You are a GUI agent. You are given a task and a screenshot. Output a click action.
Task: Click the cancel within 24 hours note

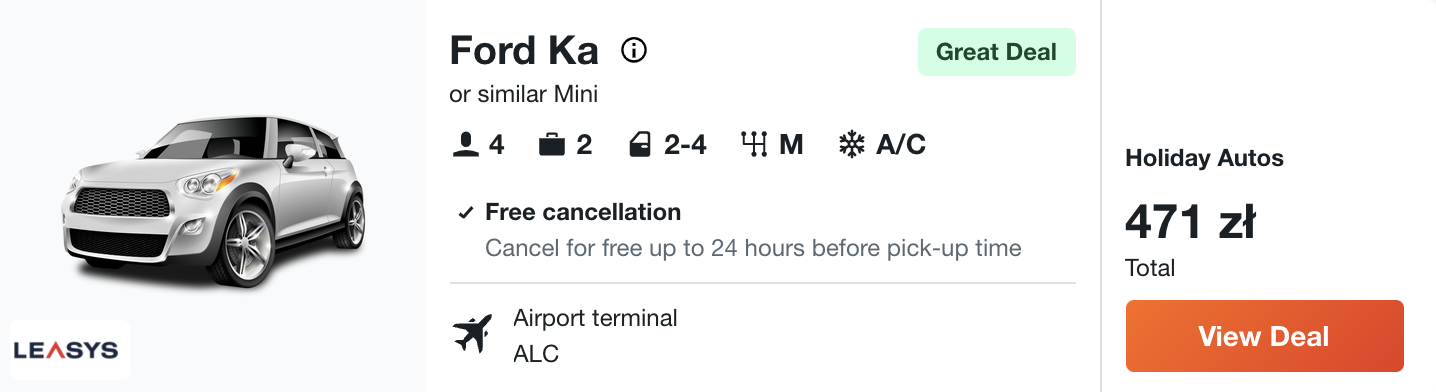[753, 247]
